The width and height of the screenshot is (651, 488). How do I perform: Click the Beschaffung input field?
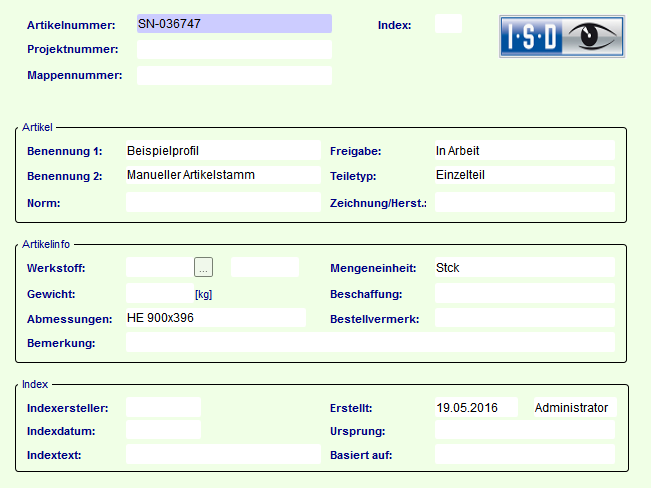pos(524,294)
